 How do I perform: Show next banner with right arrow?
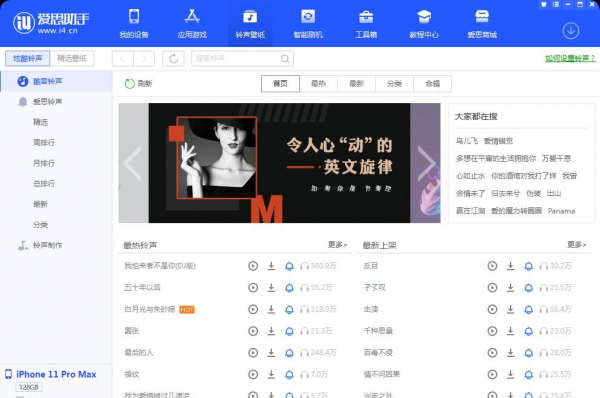click(x=426, y=163)
